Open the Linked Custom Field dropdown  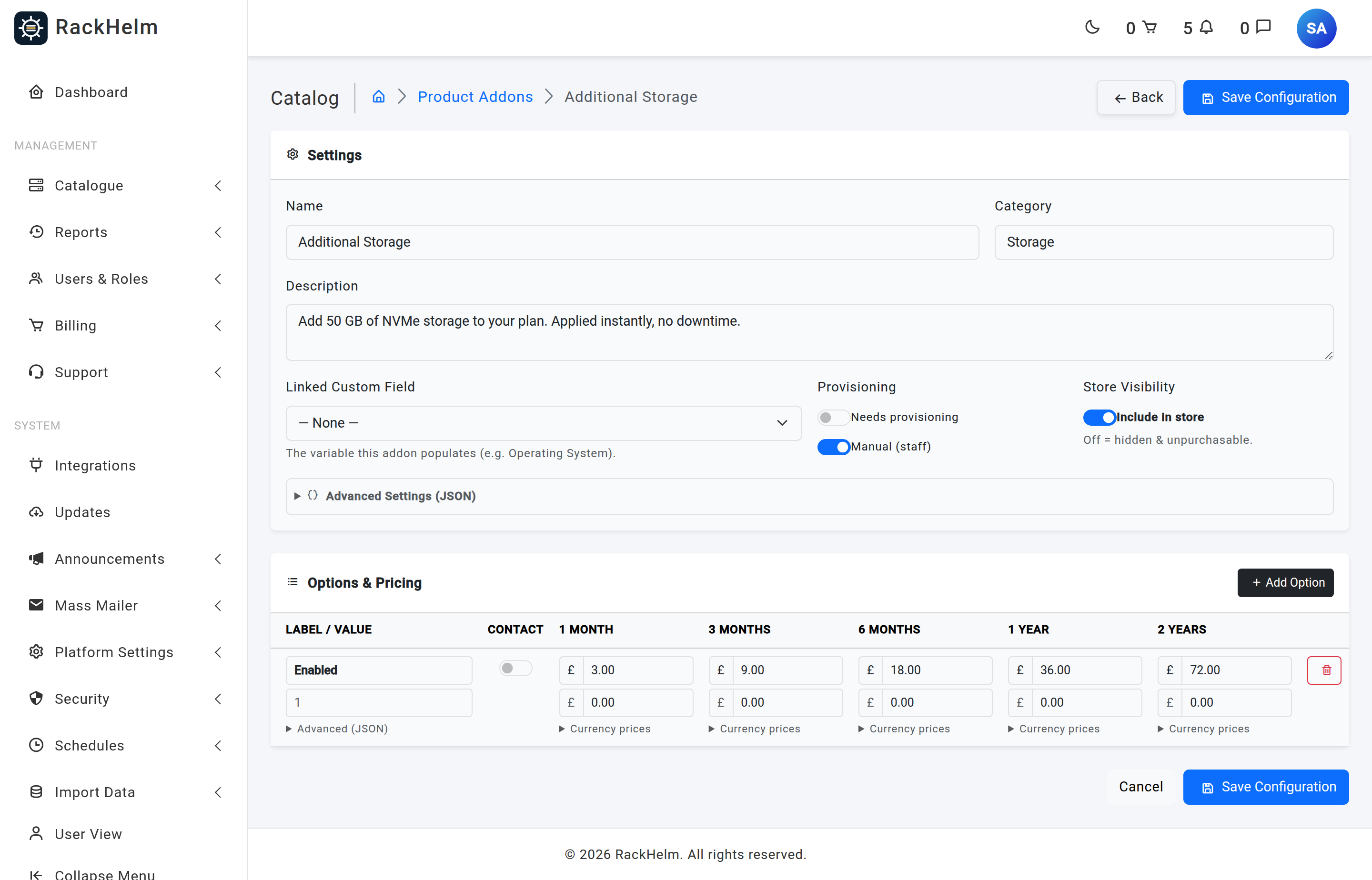pos(543,423)
